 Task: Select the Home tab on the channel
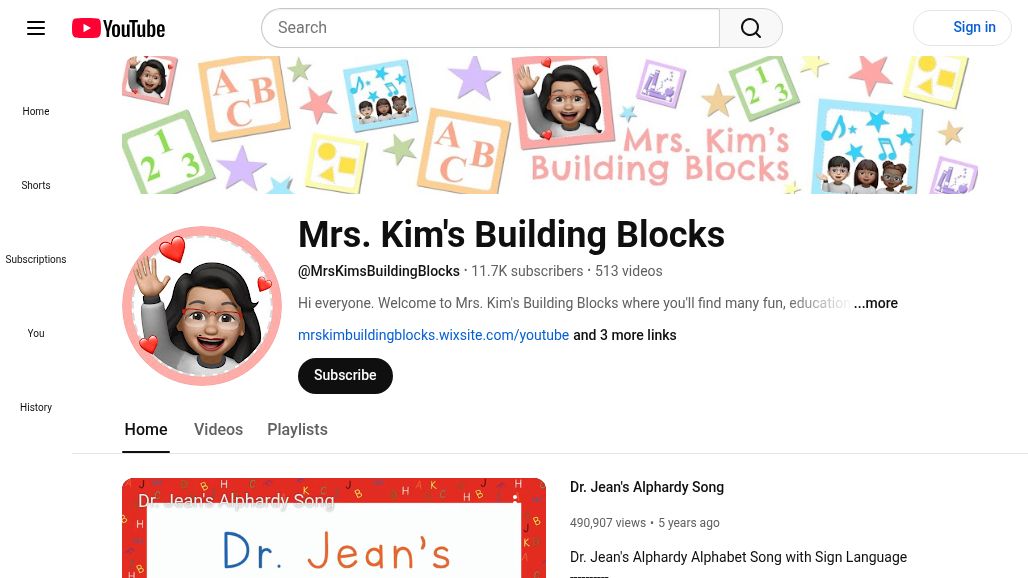pyautogui.click(x=146, y=429)
